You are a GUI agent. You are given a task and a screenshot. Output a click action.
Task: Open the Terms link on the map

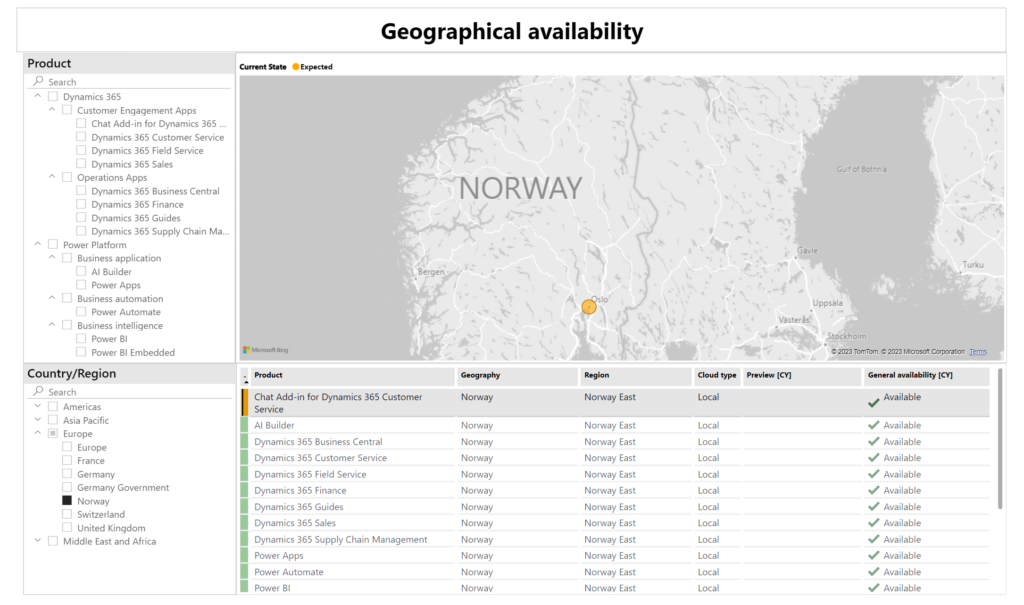[978, 352]
